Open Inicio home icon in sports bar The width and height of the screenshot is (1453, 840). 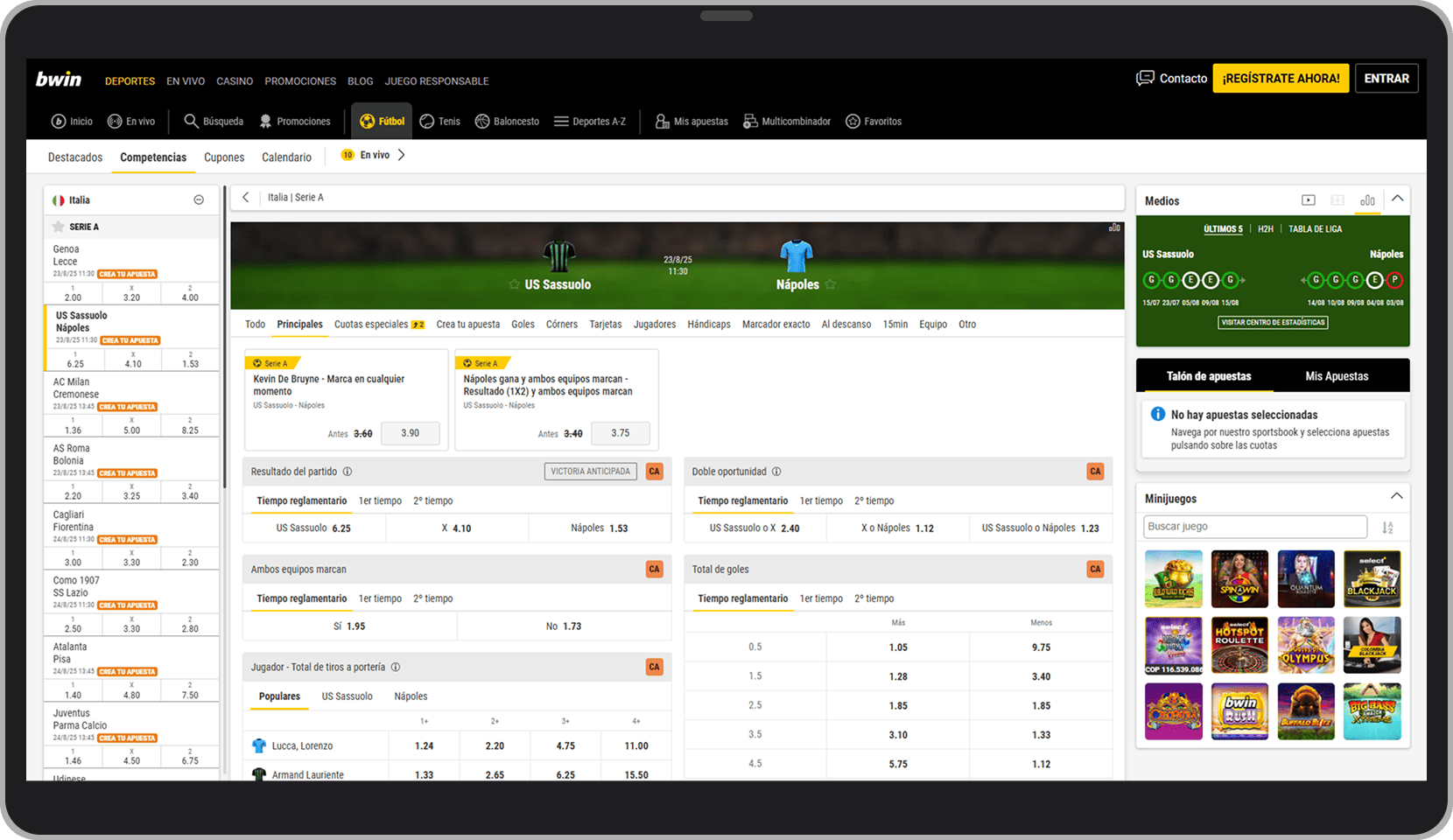click(x=59, y=122)
